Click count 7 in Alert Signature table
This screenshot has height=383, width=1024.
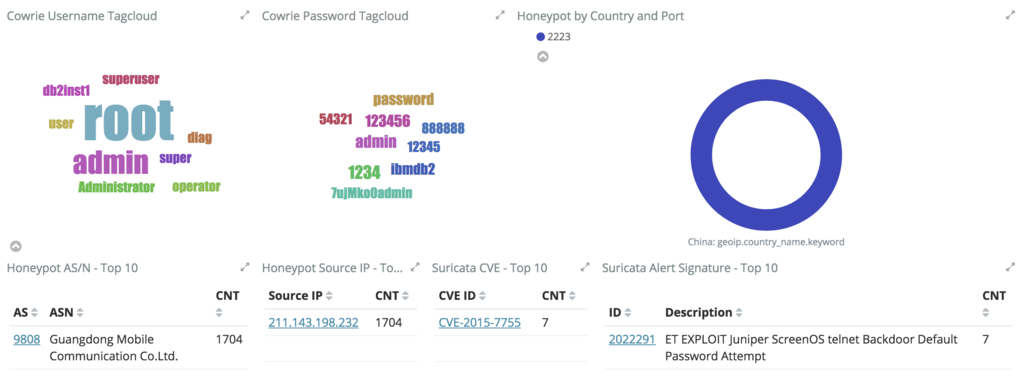click(985, 339)
